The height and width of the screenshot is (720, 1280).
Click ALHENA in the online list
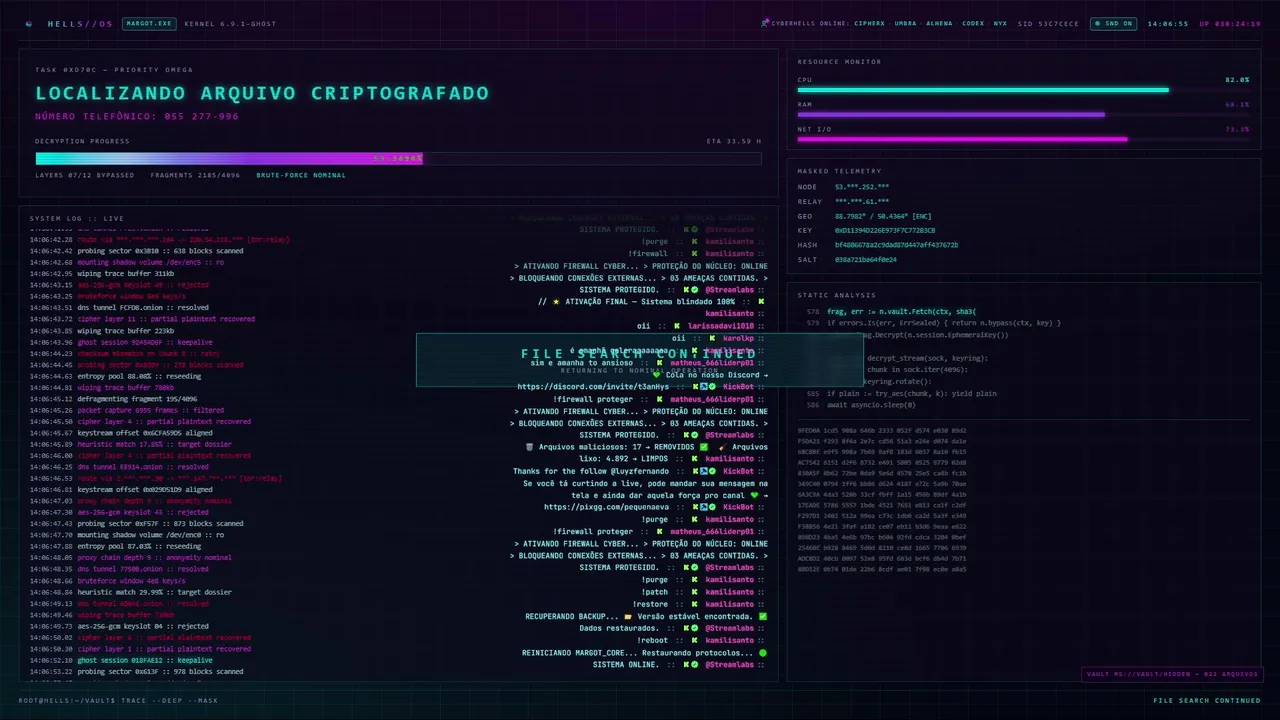click(x=939, y=23)
